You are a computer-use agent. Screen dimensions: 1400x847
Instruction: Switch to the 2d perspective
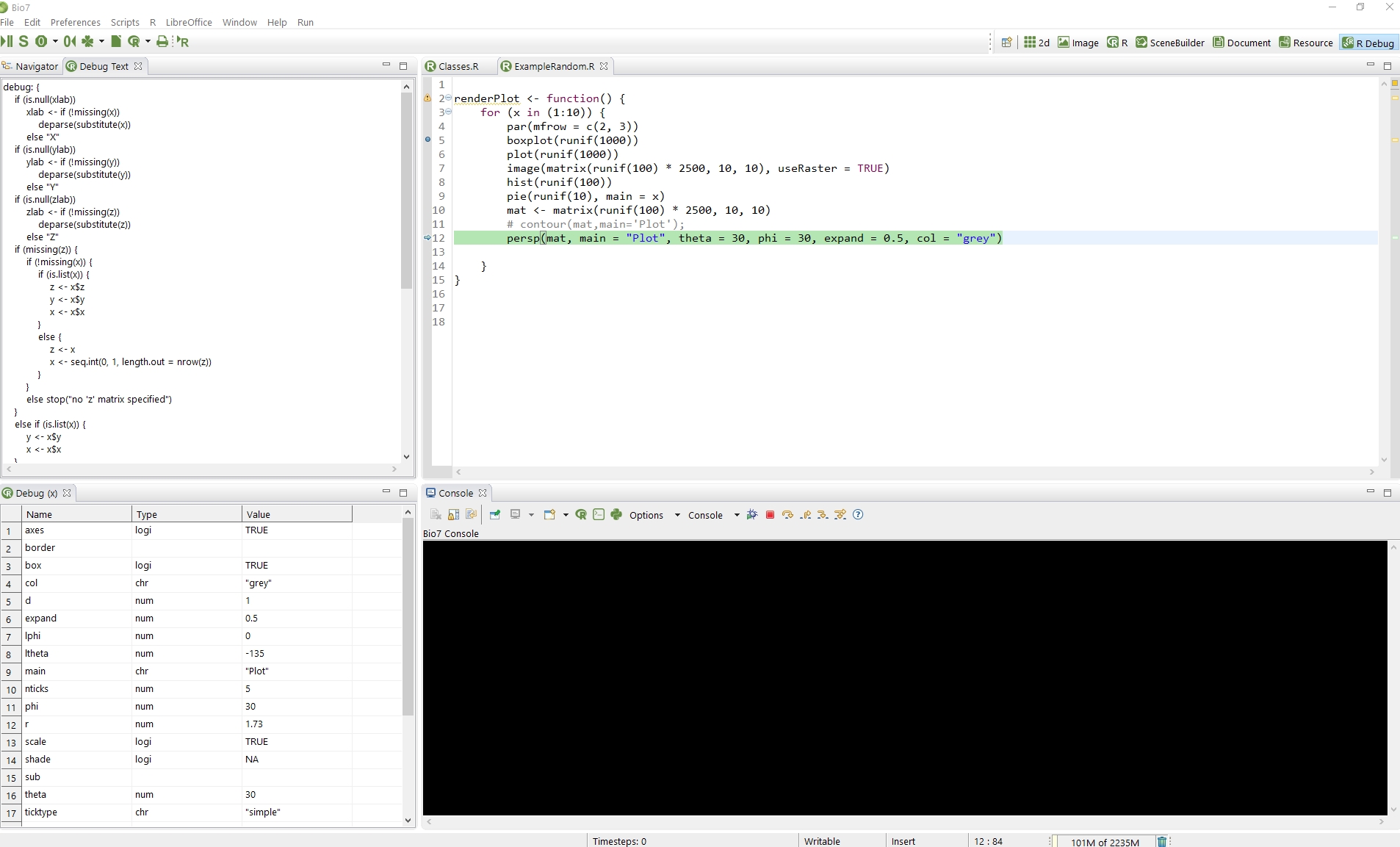[1036, 43]
